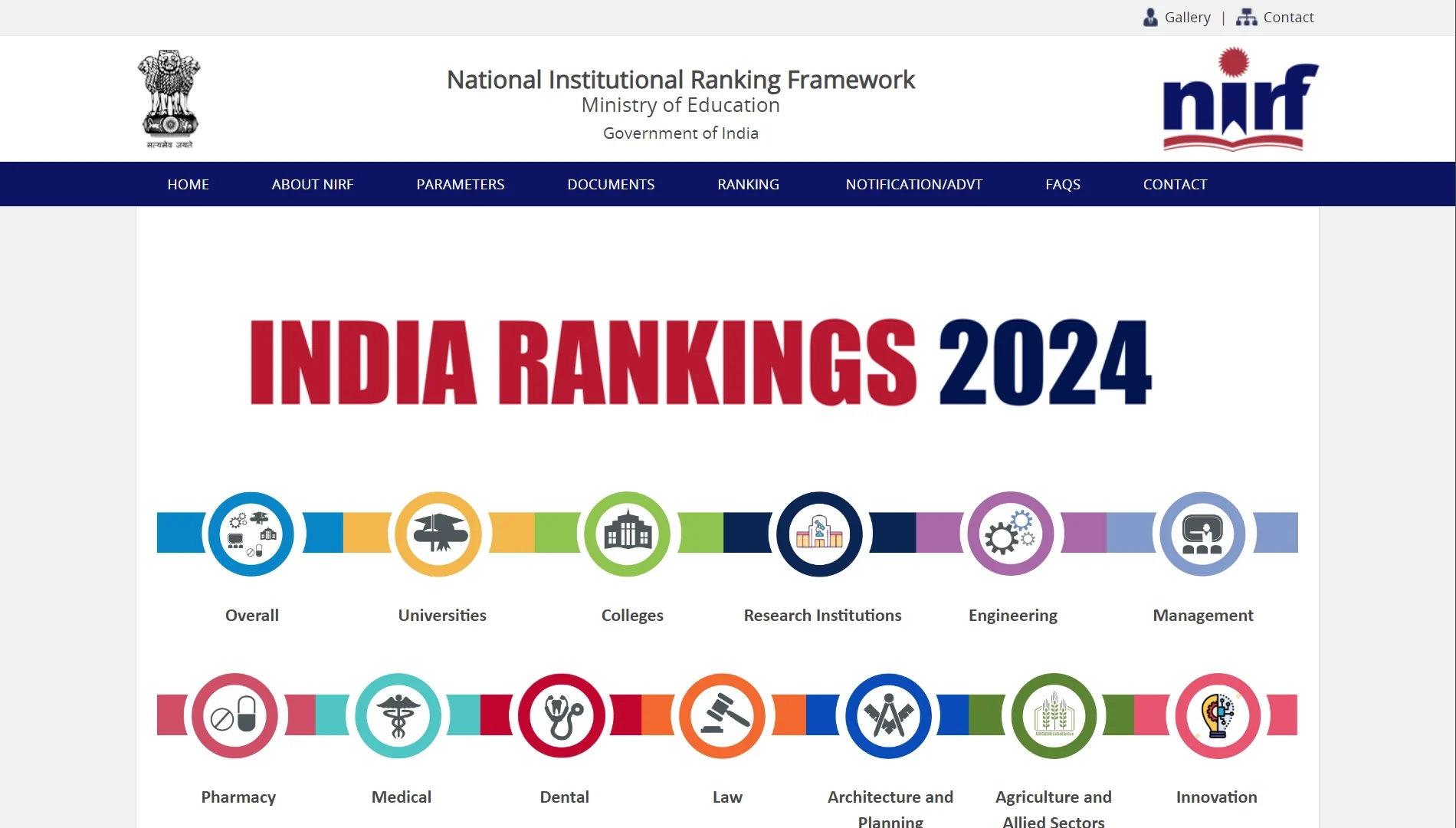Screen dimensions: 1456x828
Task: Open the ABOUT NIRF menu
Action: pyautogui.click(x=313, y=184)
